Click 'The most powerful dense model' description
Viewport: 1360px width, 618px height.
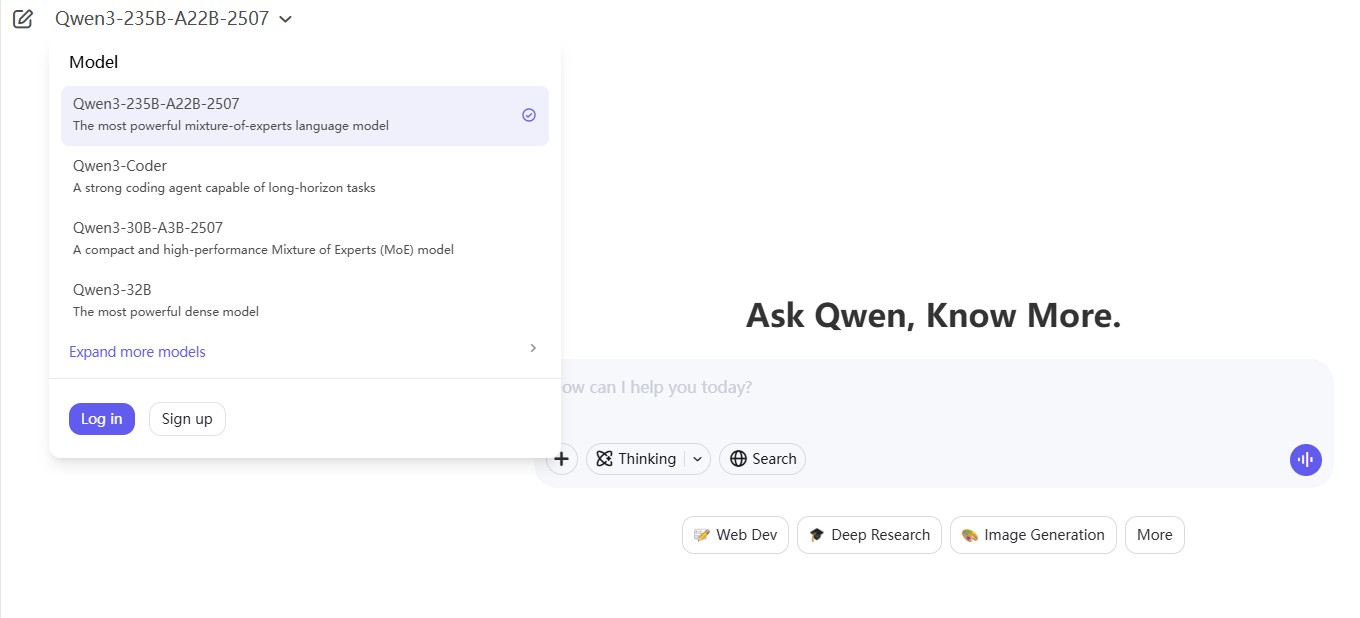[166, 312]
